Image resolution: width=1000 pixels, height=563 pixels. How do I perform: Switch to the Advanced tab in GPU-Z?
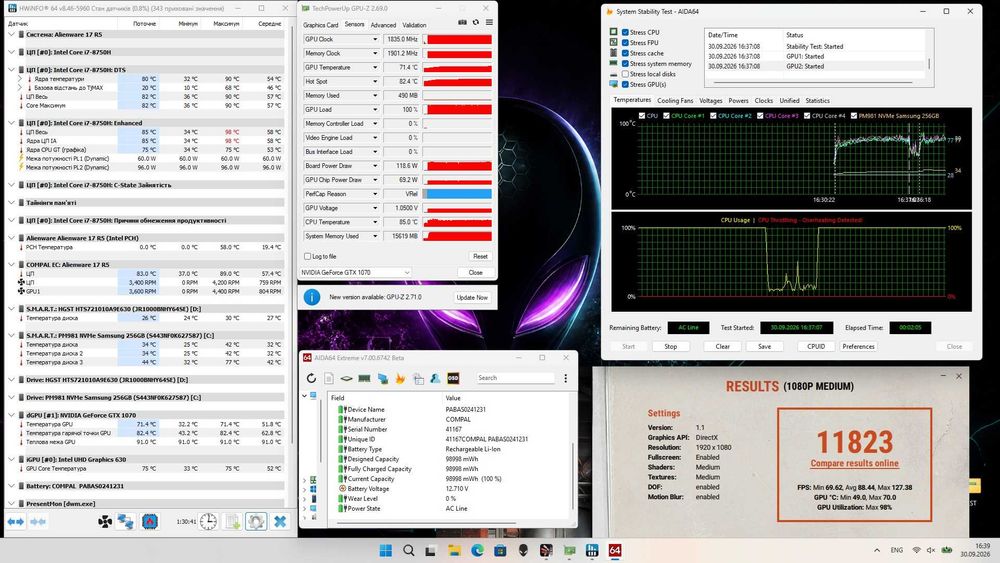(x=383, y=25)
